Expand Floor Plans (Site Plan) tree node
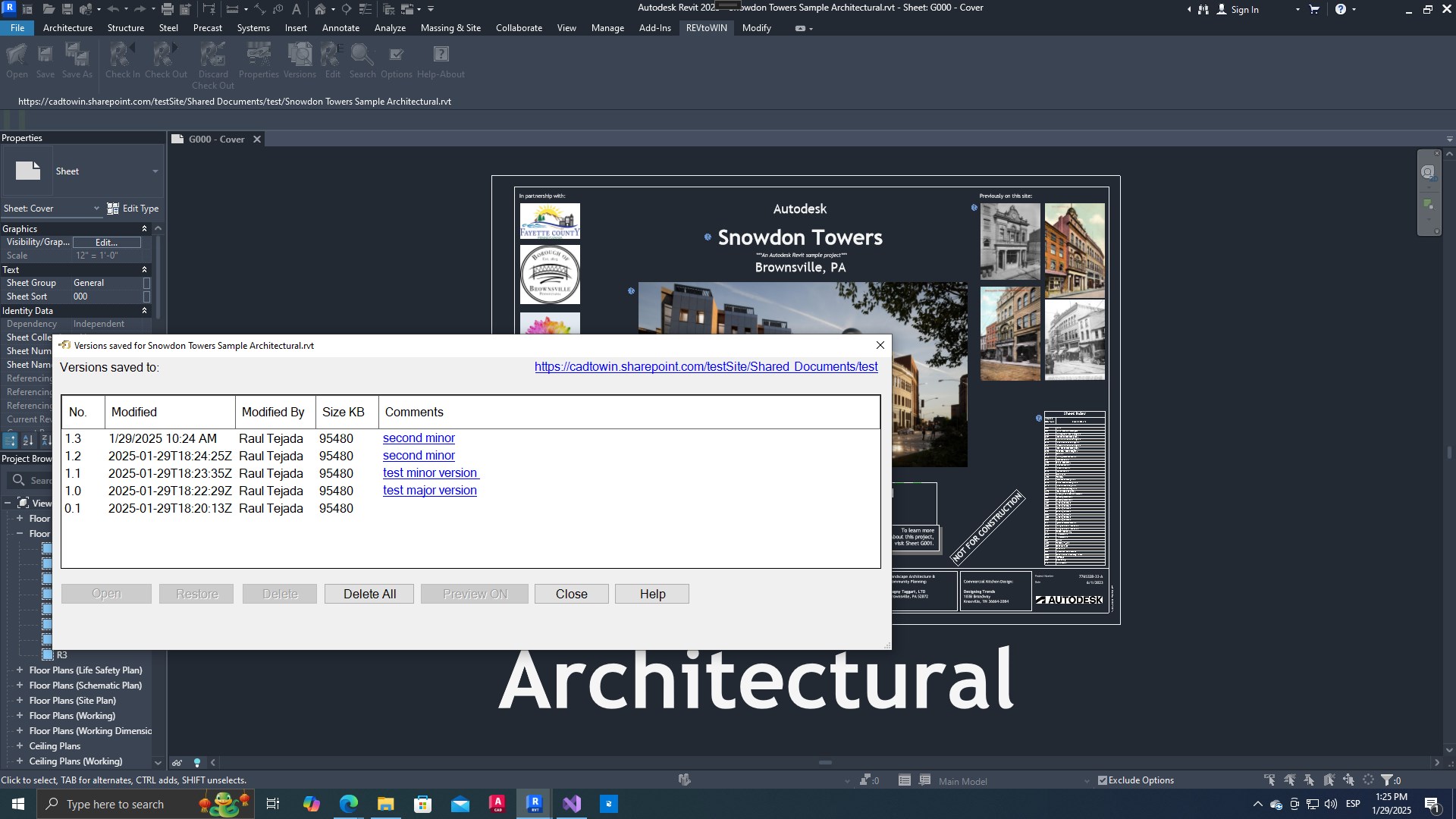The height and width of the screenshot is (819, 1456). (x=20, y=701)
